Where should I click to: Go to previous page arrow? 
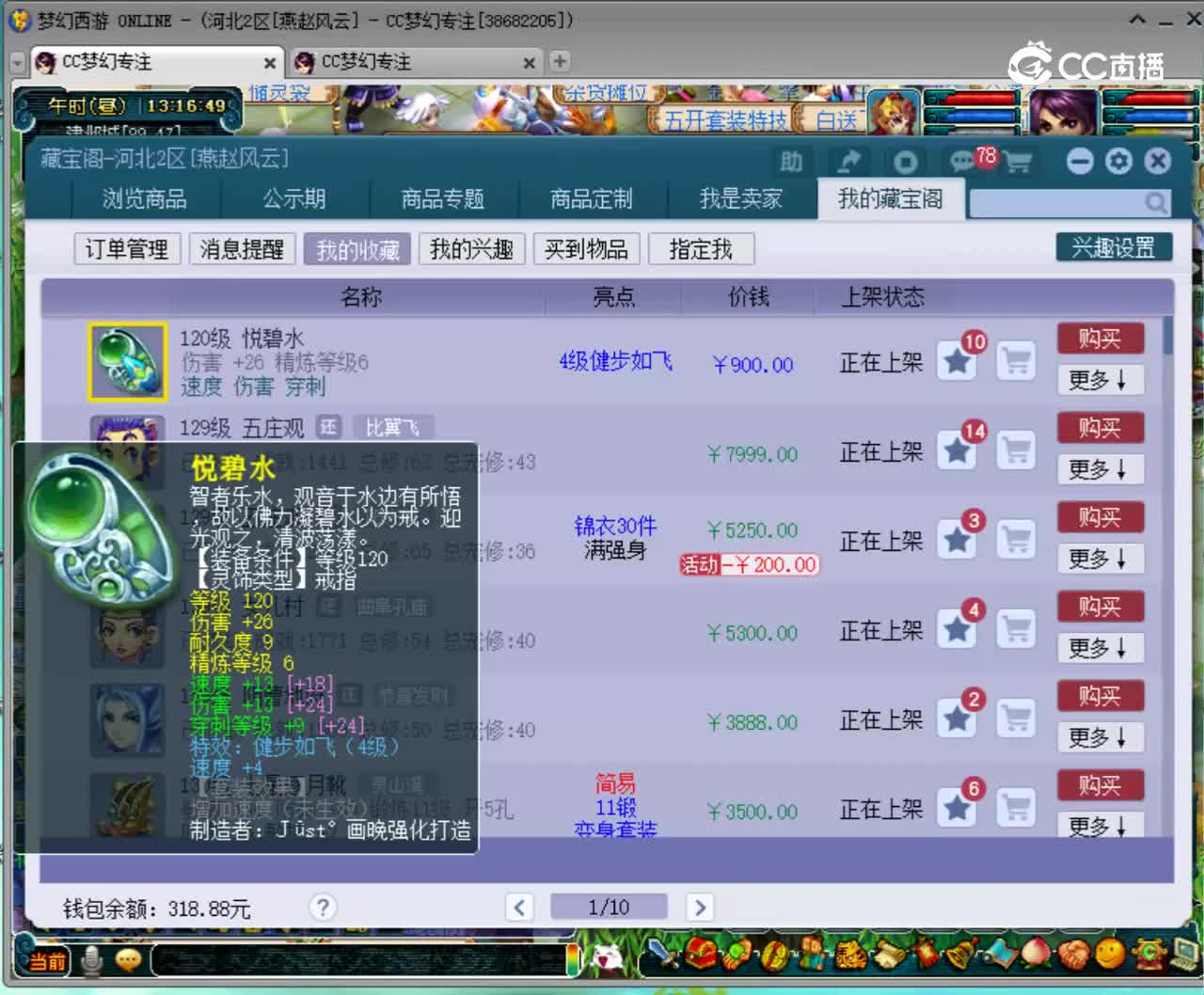click(519, 907)
